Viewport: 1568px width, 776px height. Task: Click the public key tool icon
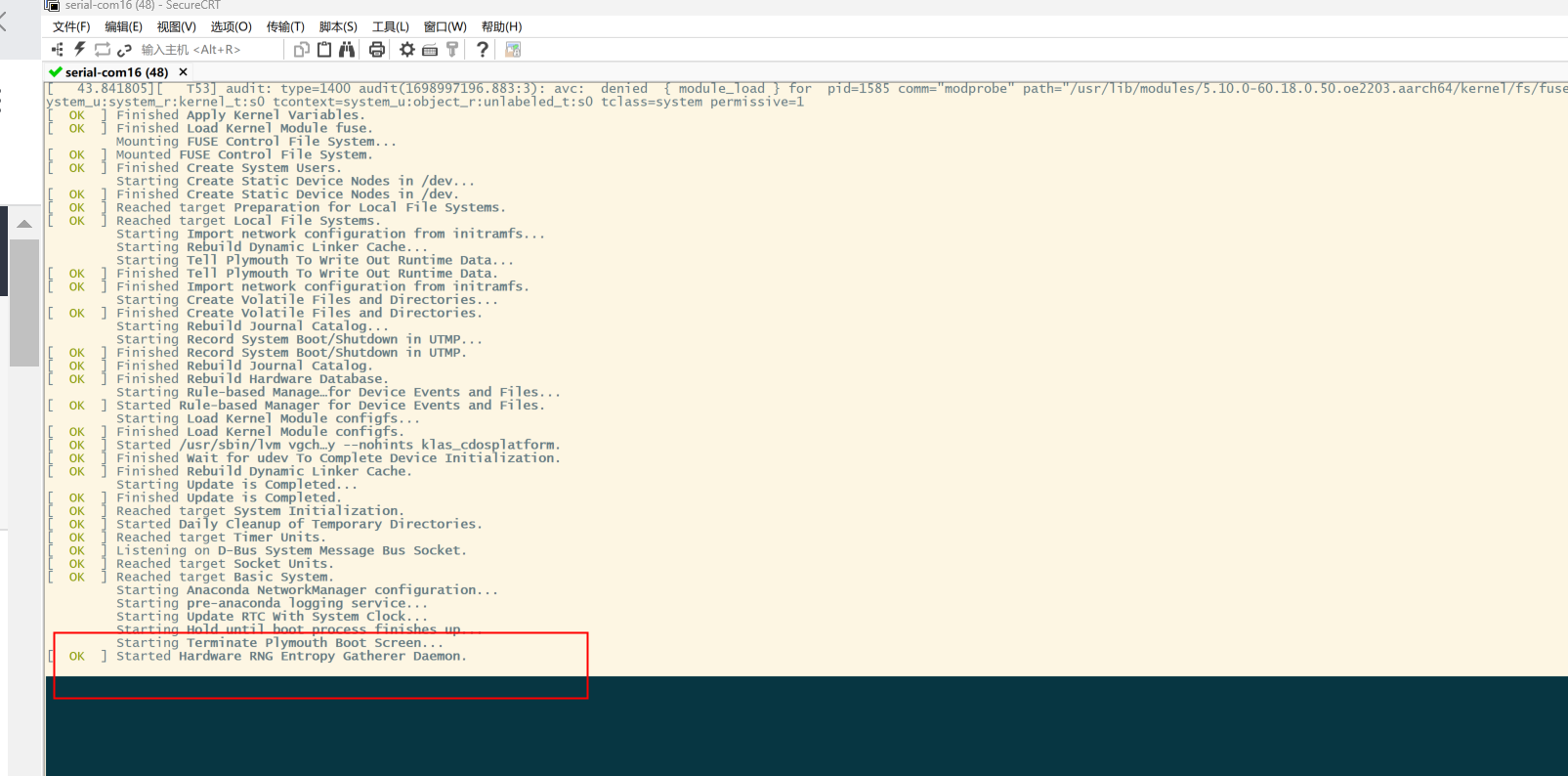tap(452, 50)
